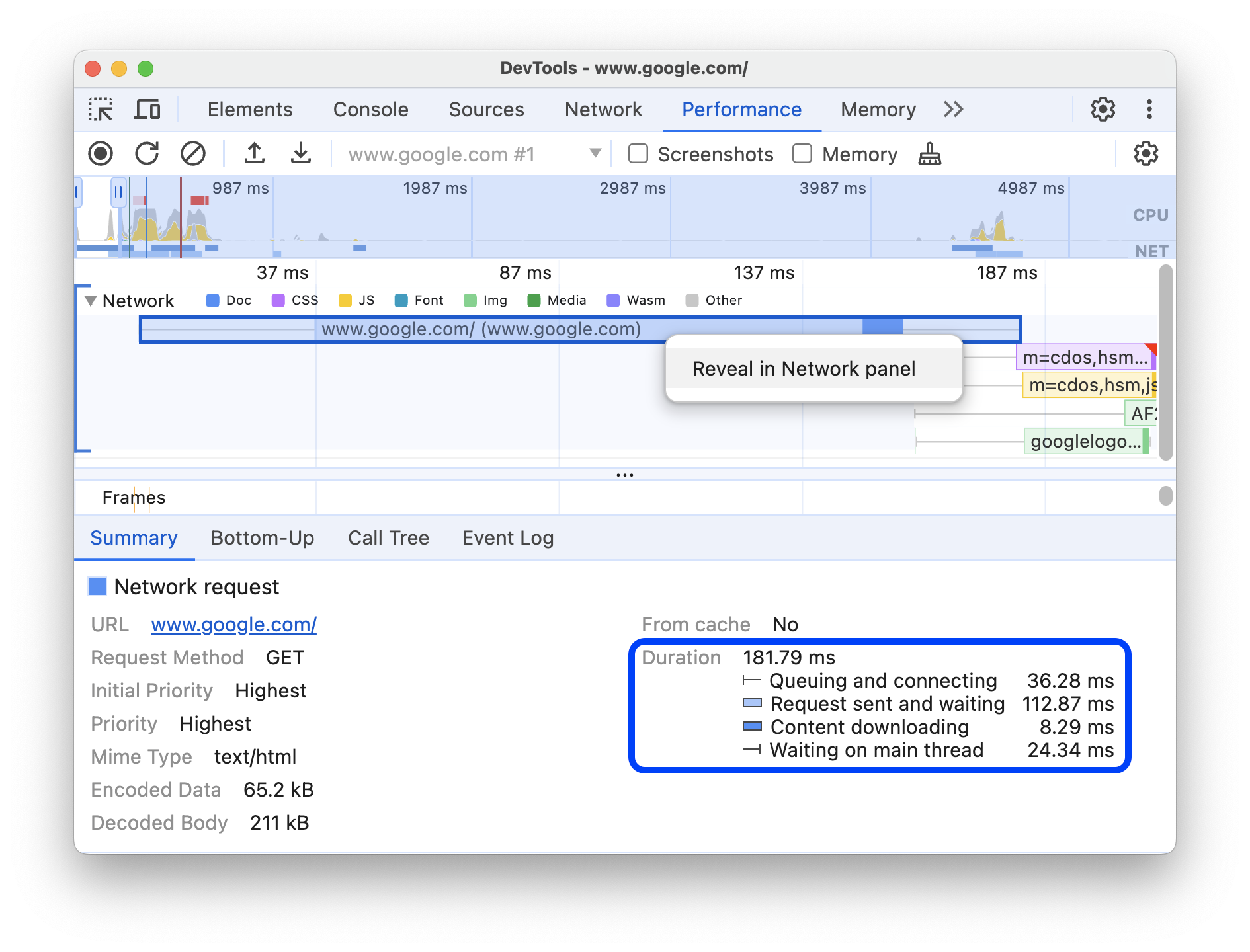Clear all performance recordings
The height and width of the screenshot is (952, 1250).
(x=193, y=153)
